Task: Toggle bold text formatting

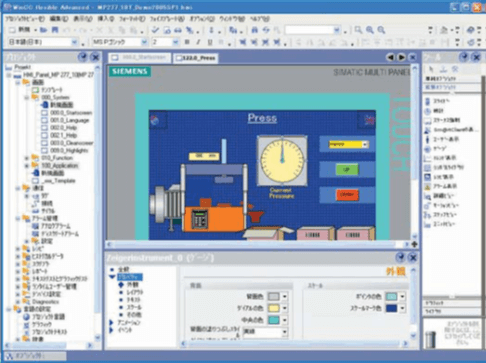Action: (x=187, y=42)
